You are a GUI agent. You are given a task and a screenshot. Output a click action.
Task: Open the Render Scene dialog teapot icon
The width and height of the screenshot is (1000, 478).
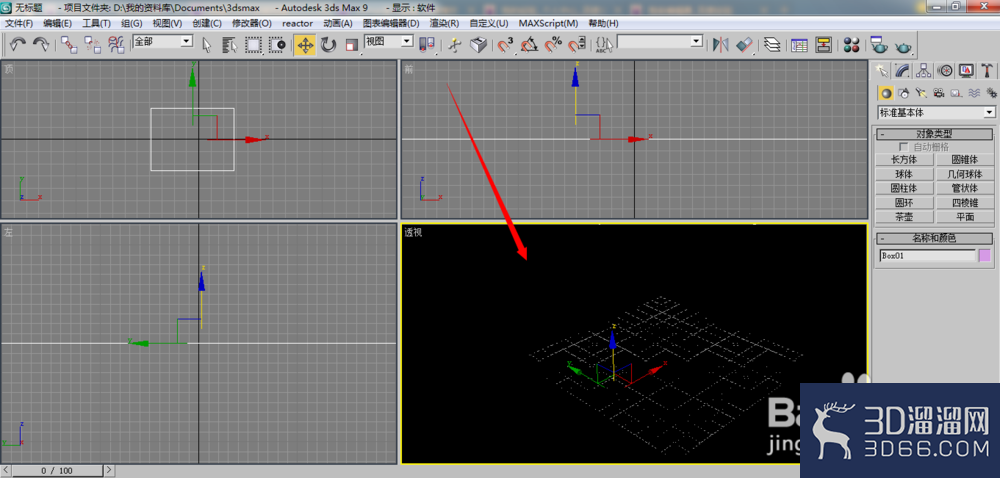[x=879, y=45]
